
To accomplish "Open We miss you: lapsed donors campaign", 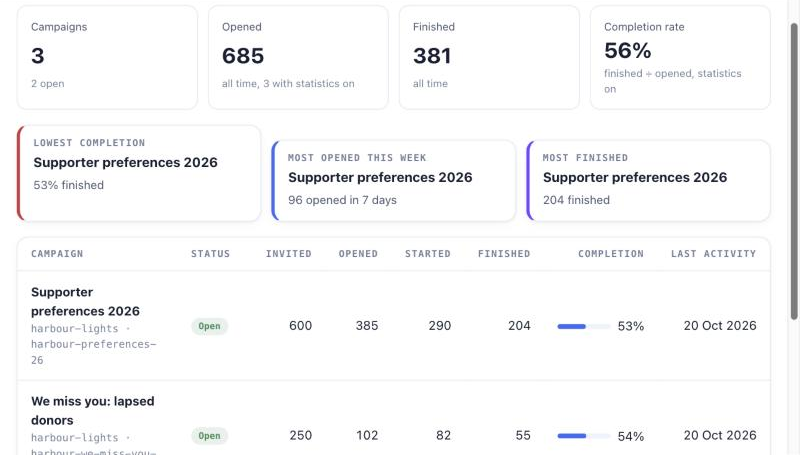I will tap(92, 411).
